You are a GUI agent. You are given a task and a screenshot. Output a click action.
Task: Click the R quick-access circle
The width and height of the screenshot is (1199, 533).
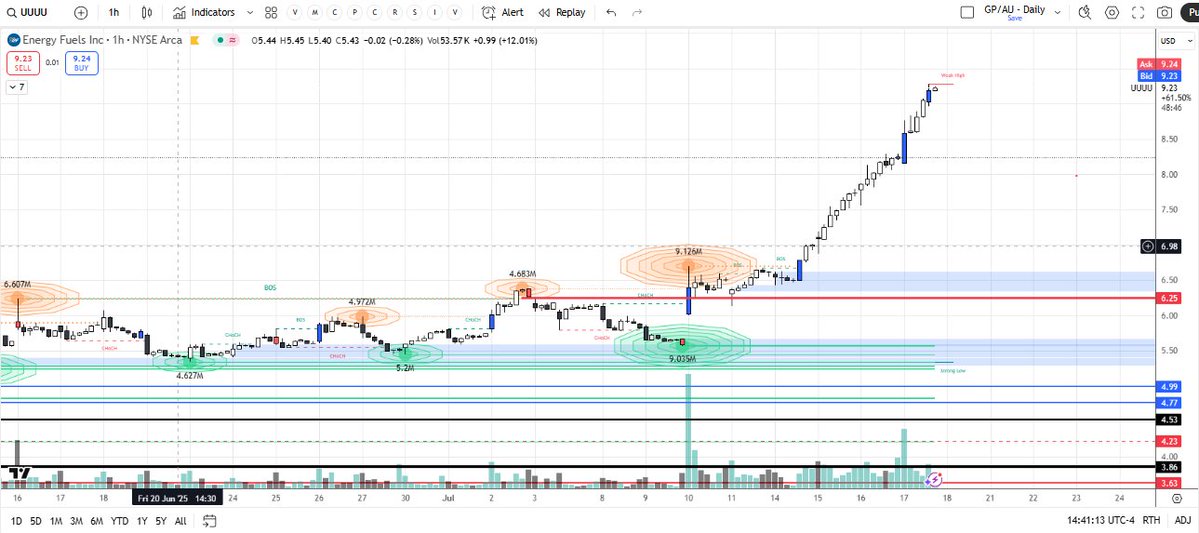pyautogui.click(x=395, y=12)
